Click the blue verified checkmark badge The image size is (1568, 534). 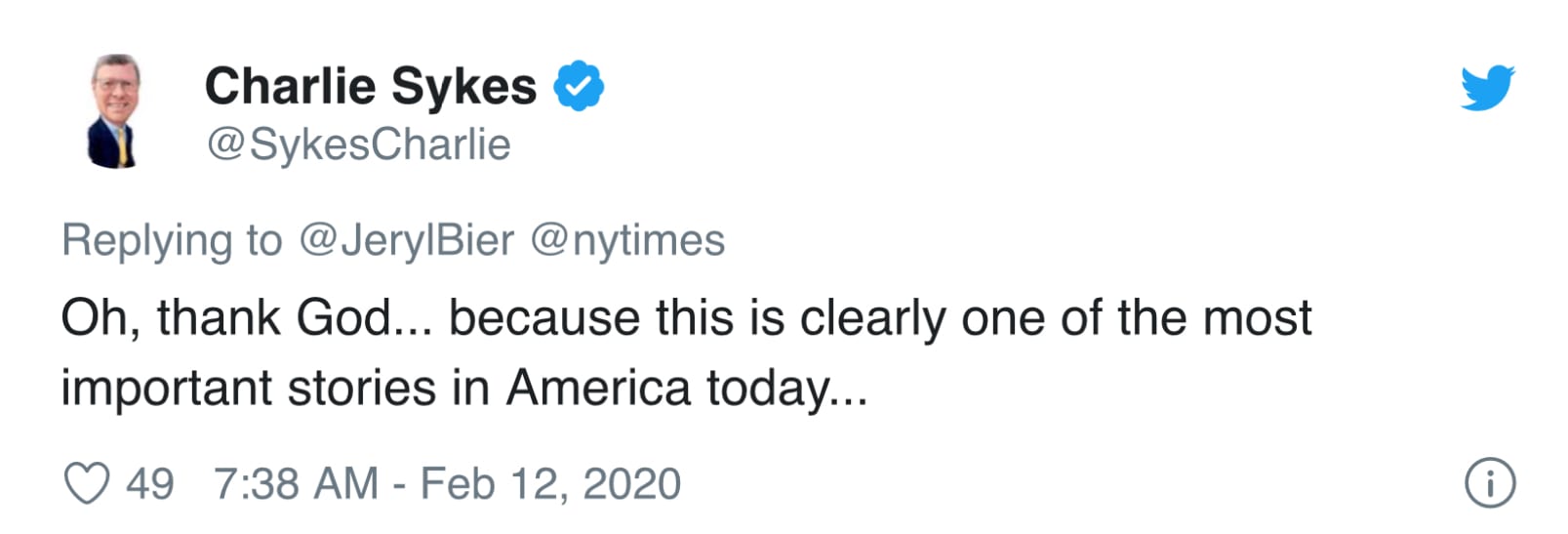[579, 87]
